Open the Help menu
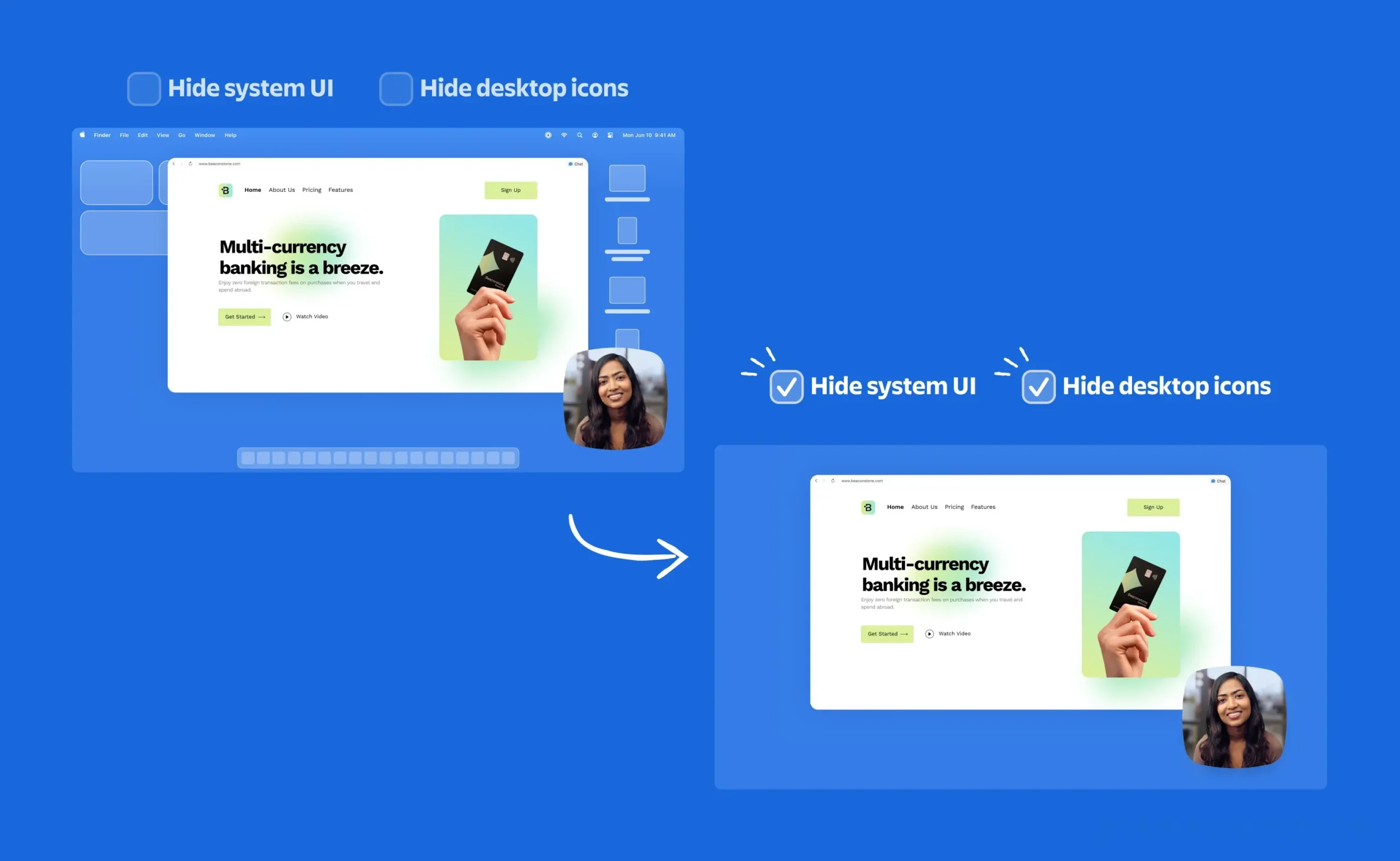 (230, 135)
